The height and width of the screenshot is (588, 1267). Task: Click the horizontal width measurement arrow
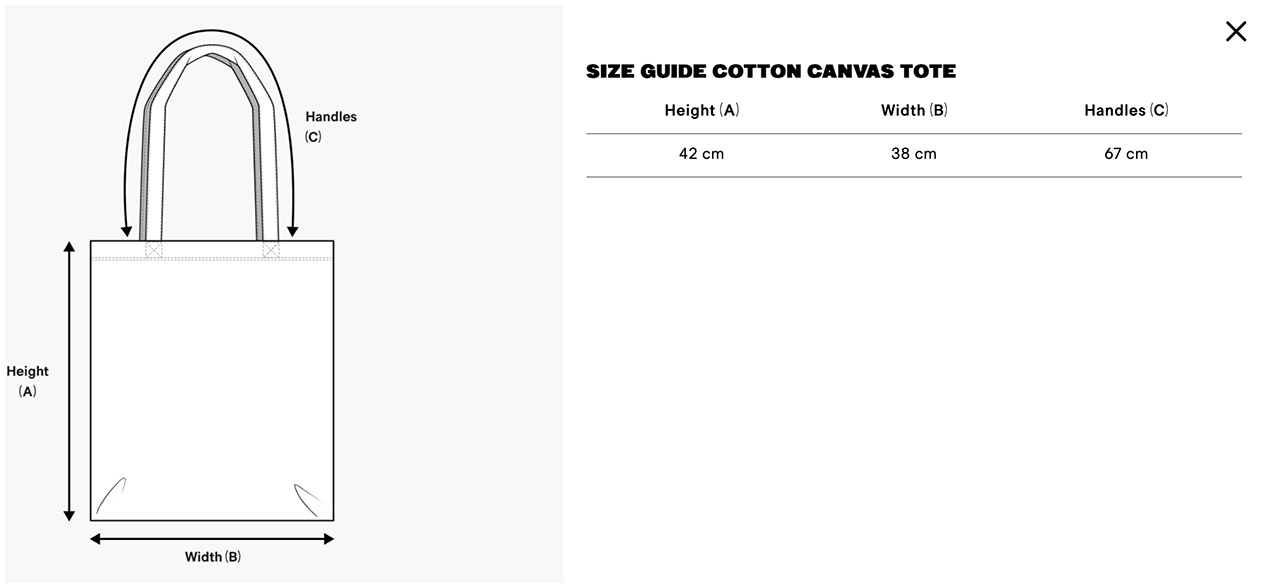(x=212, y=539)
